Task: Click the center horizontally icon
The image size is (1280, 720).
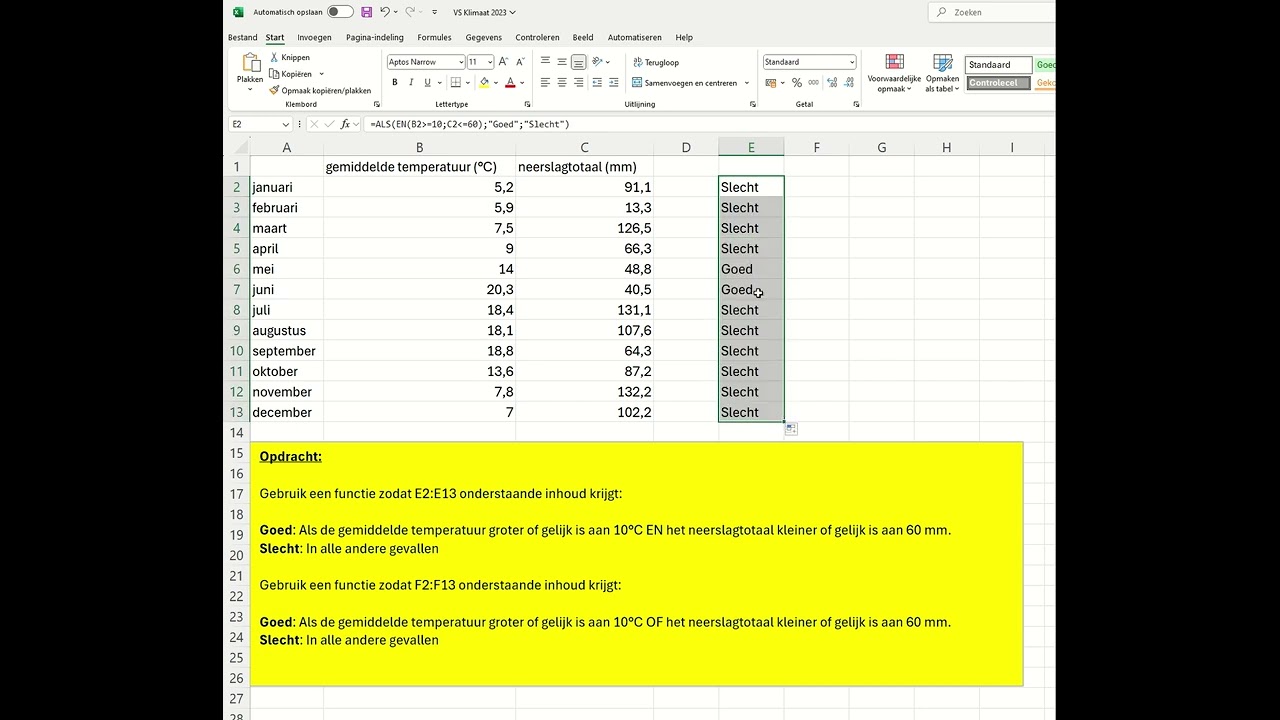Action: pyautogui.click(x=562, y=83)
